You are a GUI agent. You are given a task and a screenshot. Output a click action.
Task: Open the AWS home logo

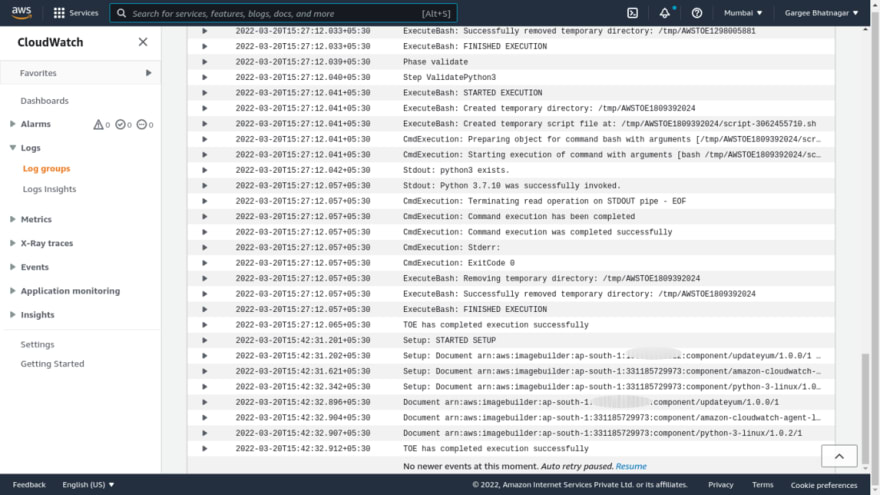pos(21,12)
